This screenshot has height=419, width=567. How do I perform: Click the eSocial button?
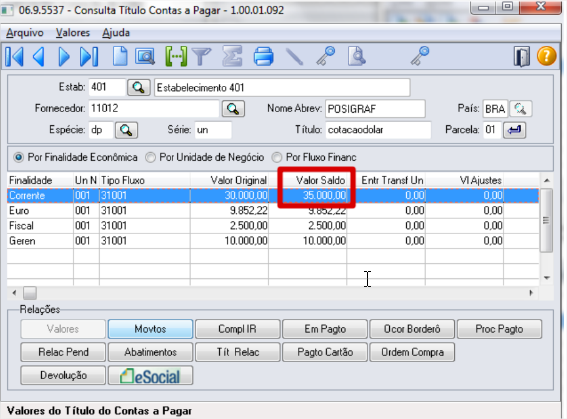(x=150, y=375)
